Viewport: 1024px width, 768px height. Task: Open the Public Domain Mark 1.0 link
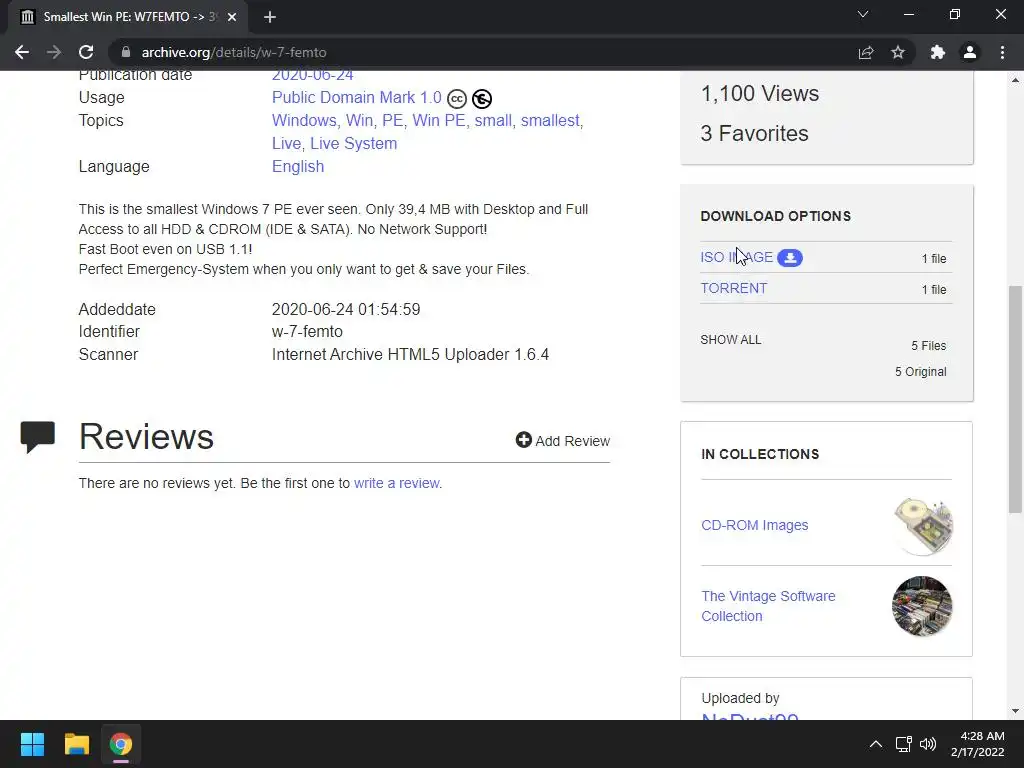(x=357, y=97)
